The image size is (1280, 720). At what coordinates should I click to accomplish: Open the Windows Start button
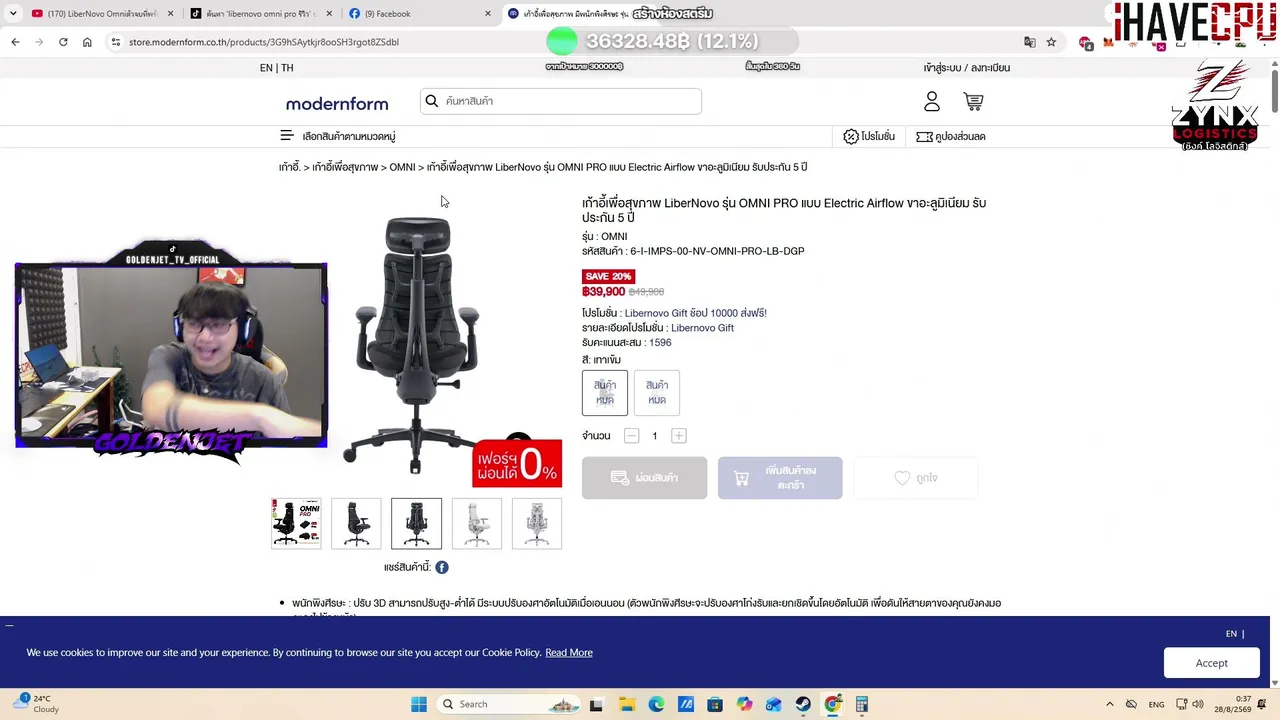(419, 704)
